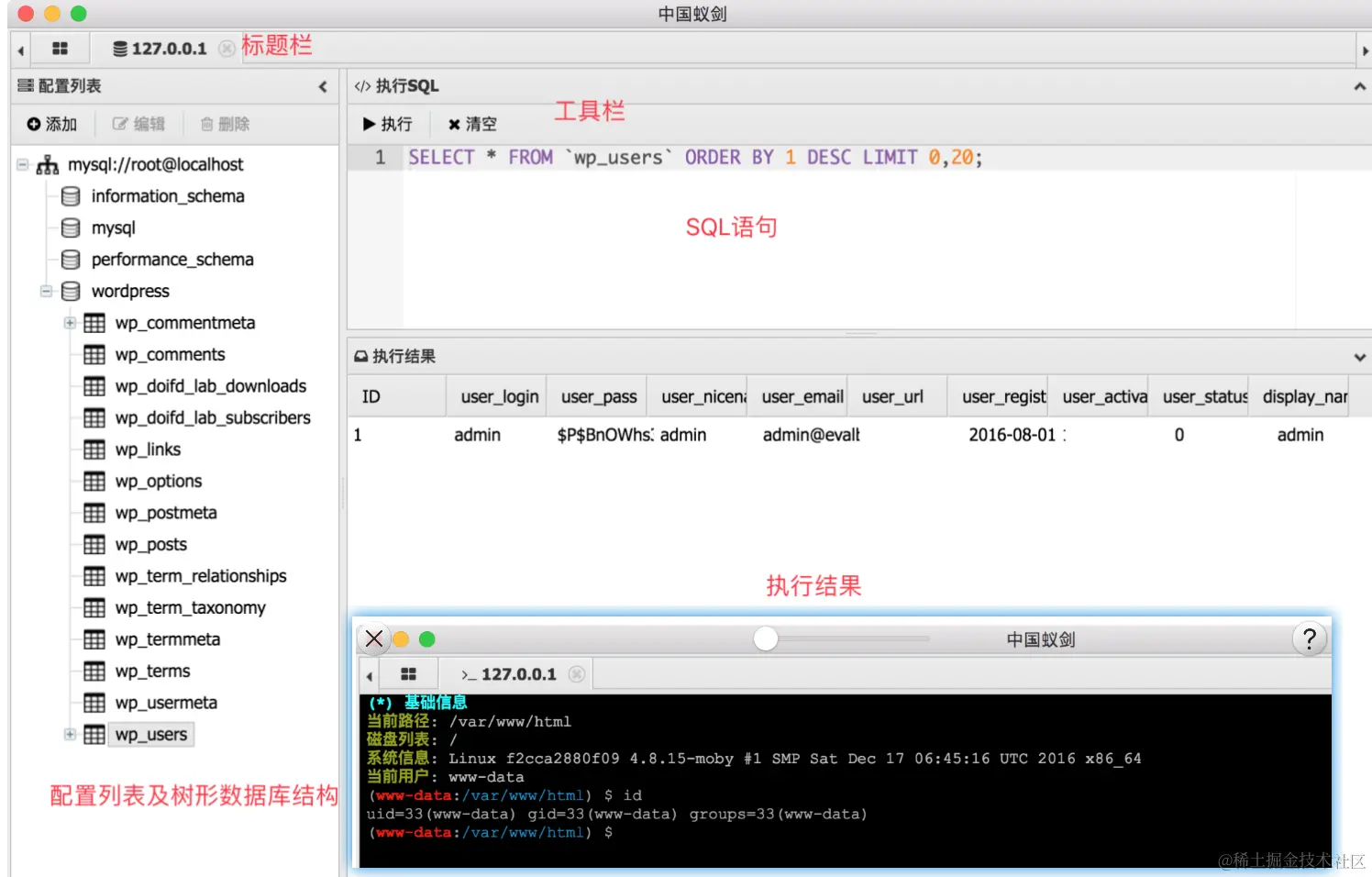Close the 127.0.0.1 database tab
This screenshot has width=1372, height=877.
227,49
